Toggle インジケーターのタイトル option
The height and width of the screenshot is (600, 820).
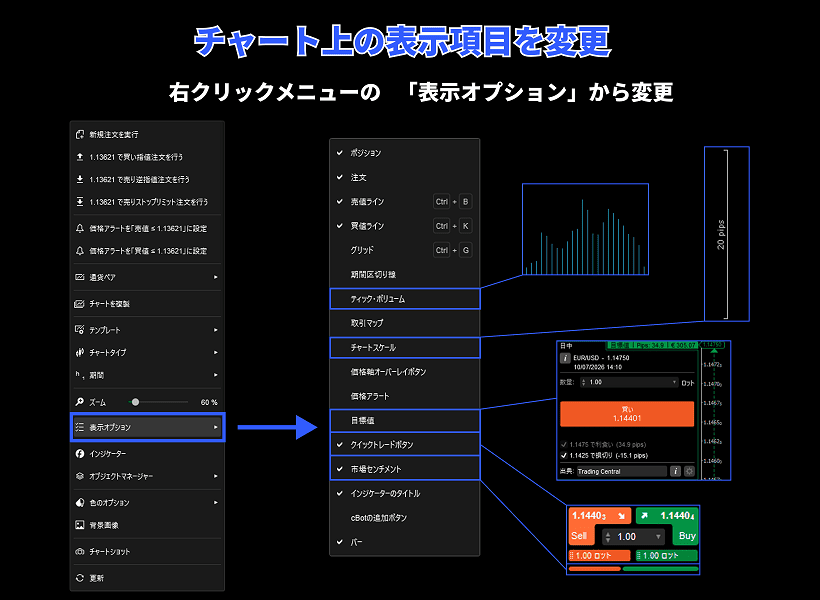[x=405, y=493]
